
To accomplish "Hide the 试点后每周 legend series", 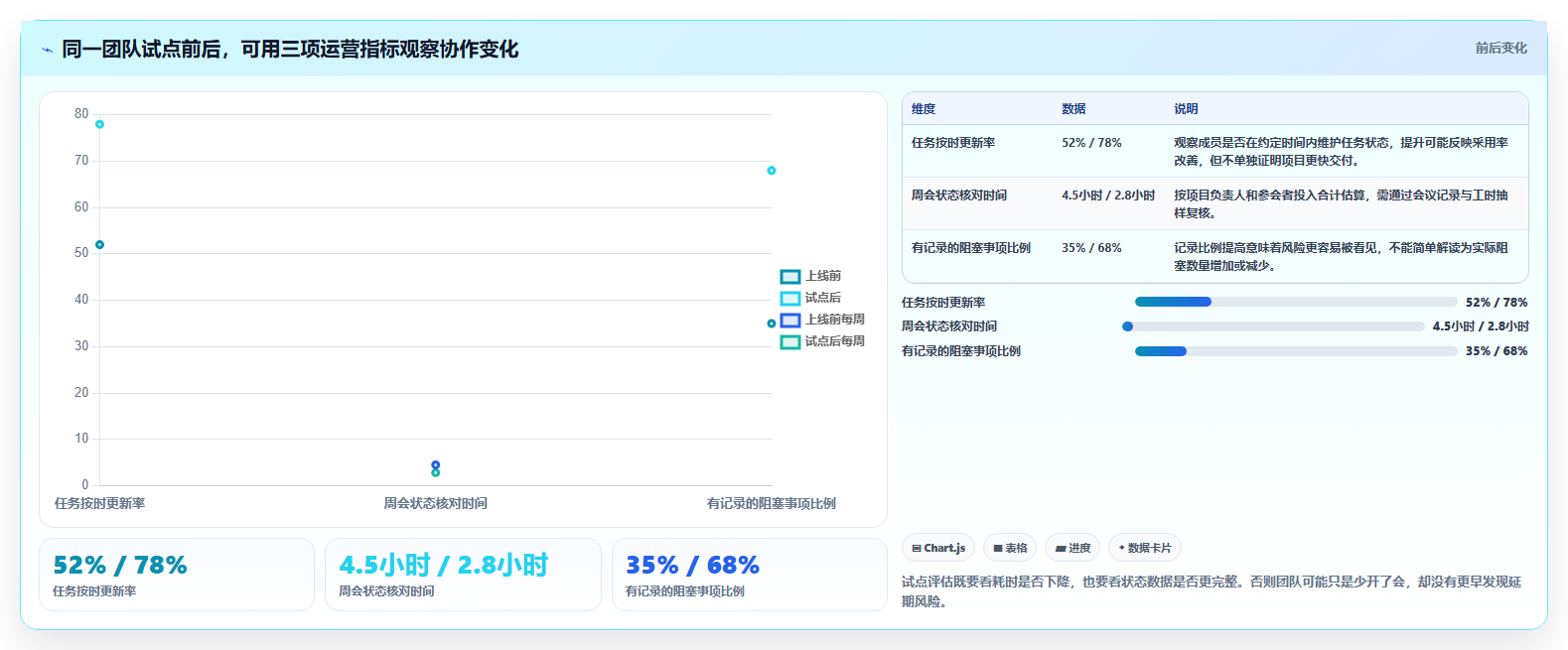I will click(822, 341).
